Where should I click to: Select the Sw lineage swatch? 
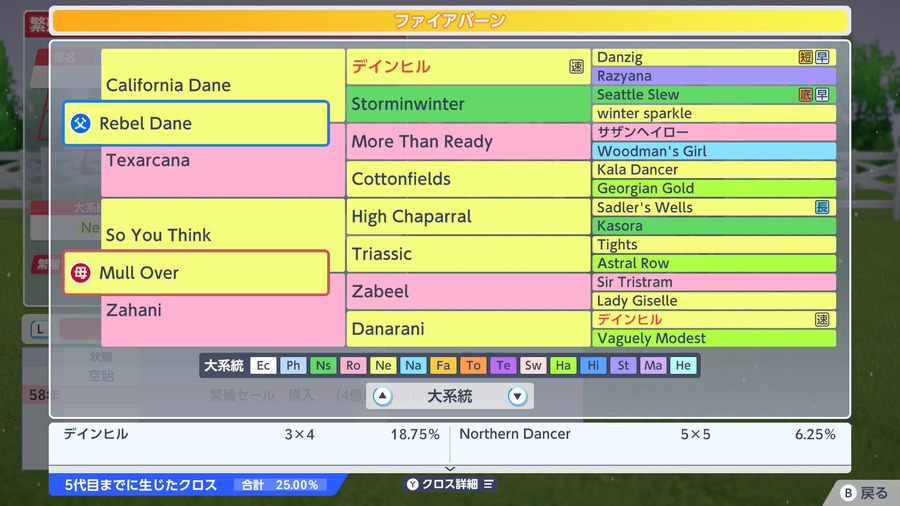tap(533, 365)
